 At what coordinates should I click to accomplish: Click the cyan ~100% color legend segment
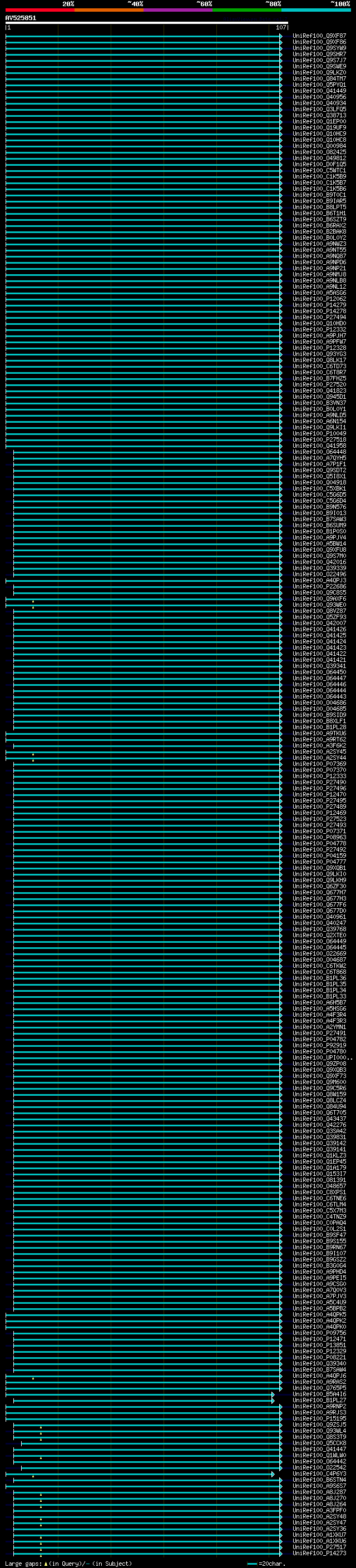316,10
